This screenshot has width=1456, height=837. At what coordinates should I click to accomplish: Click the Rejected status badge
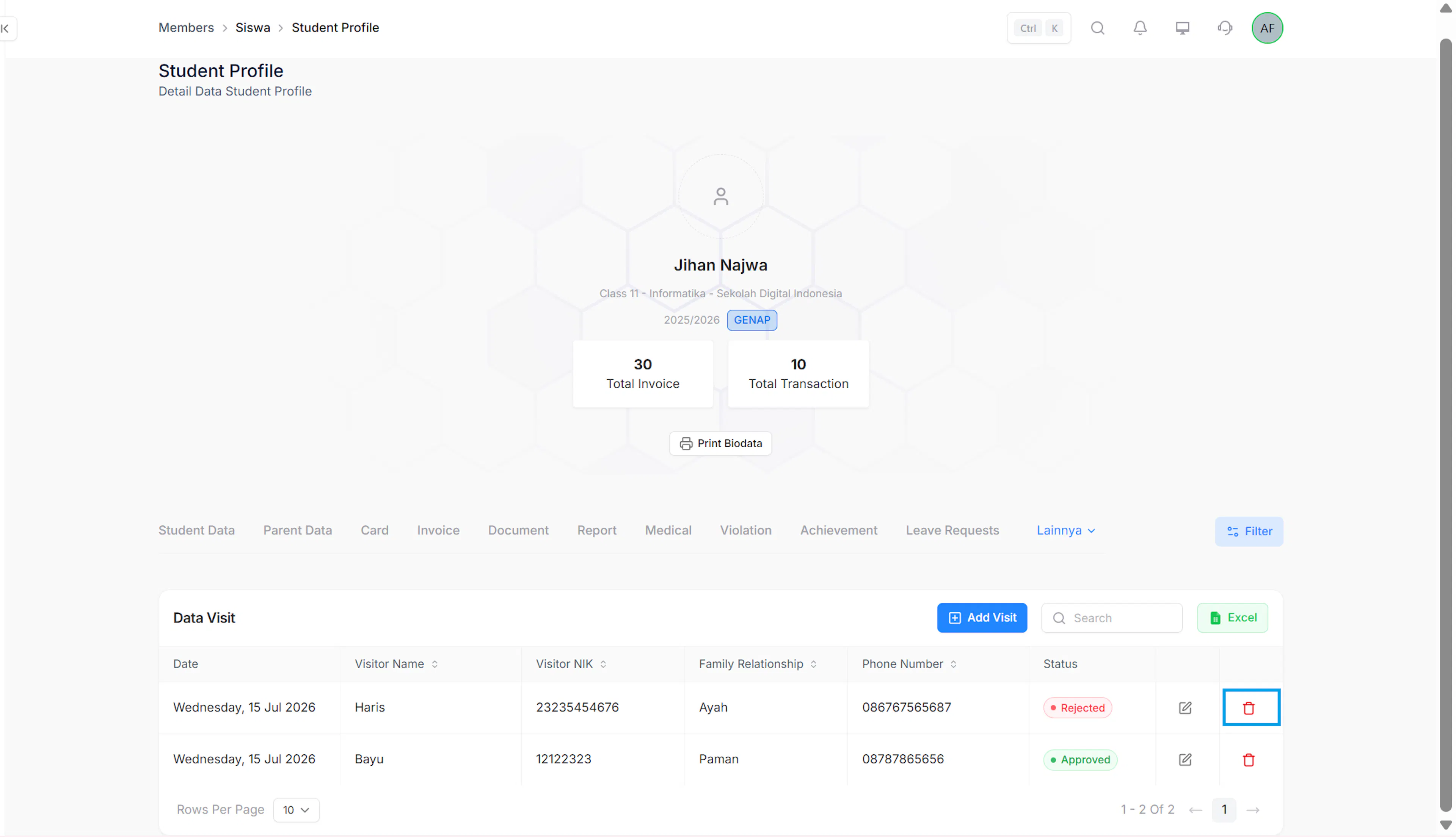tap(1077, 708)
